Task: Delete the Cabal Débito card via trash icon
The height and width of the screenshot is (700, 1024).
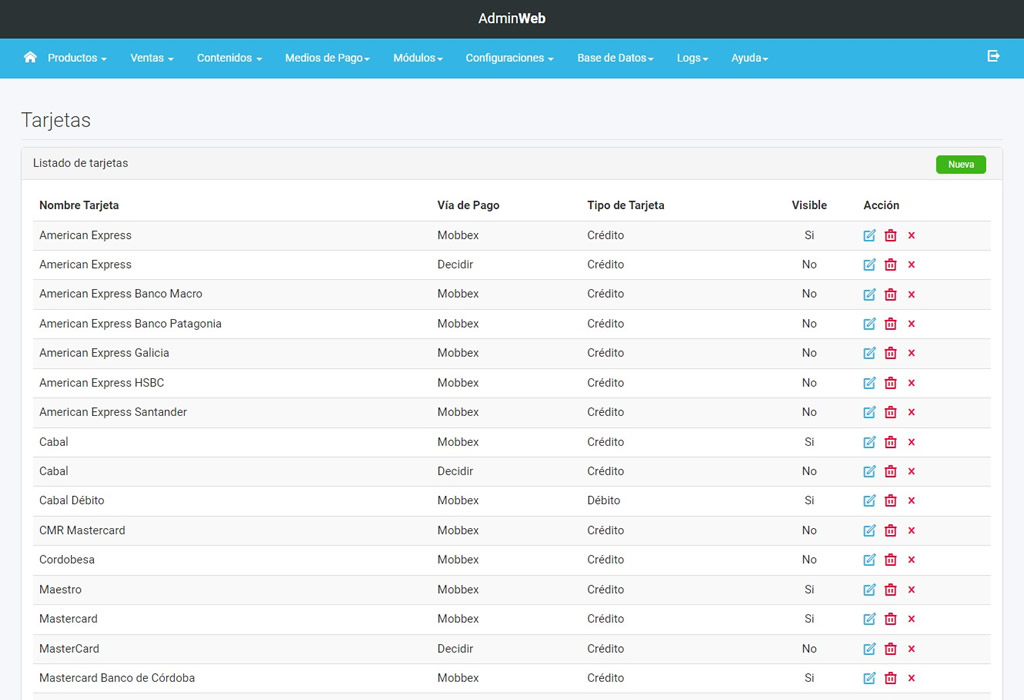Action: pyautogui.click(x=890, y=501)
